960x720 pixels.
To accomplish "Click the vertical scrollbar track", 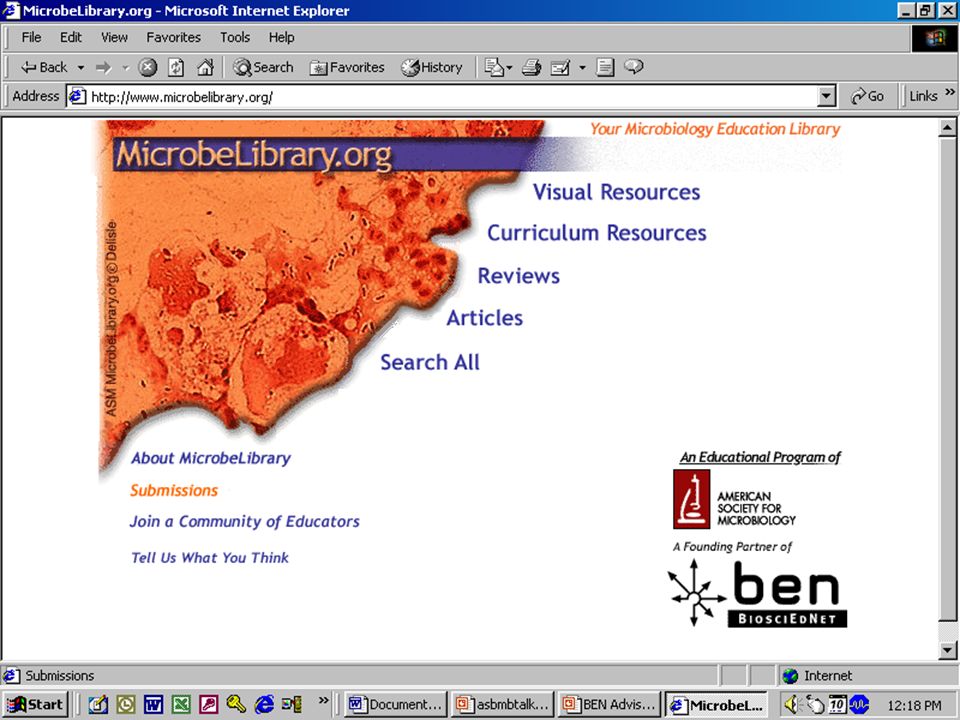I will pyautogui.click(x=947, y=631).
